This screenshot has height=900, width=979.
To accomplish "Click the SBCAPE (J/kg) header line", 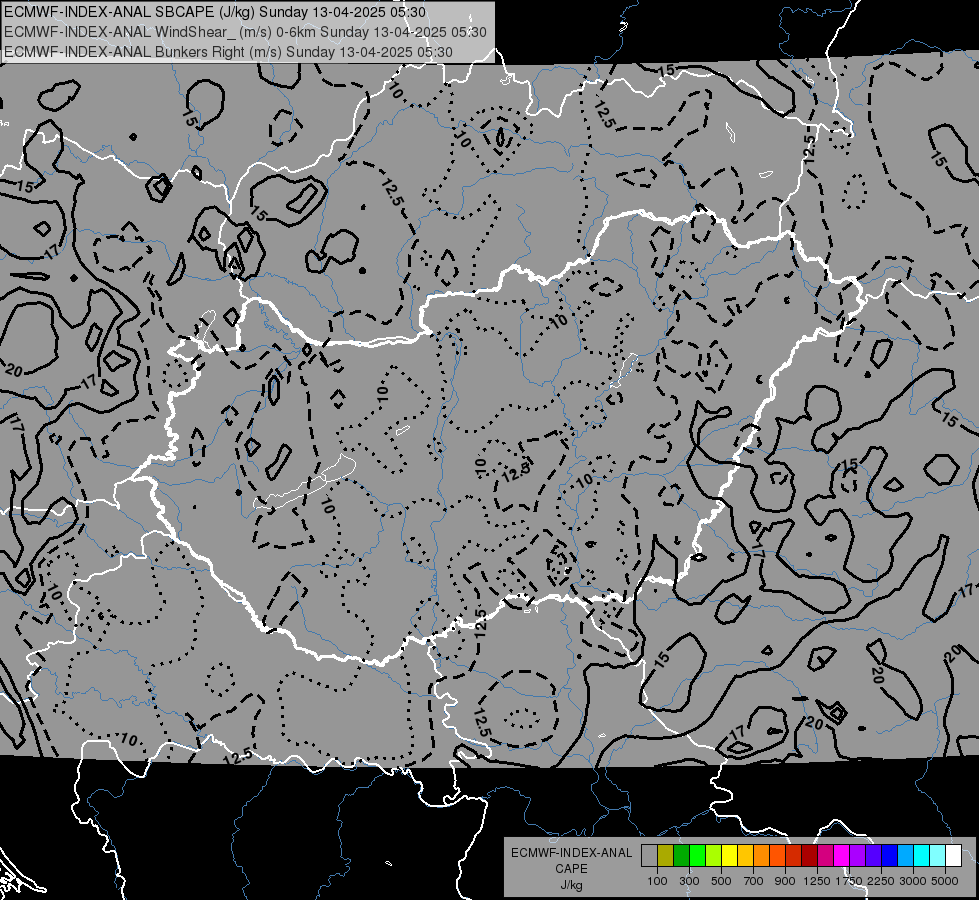I will coord(215,12).
